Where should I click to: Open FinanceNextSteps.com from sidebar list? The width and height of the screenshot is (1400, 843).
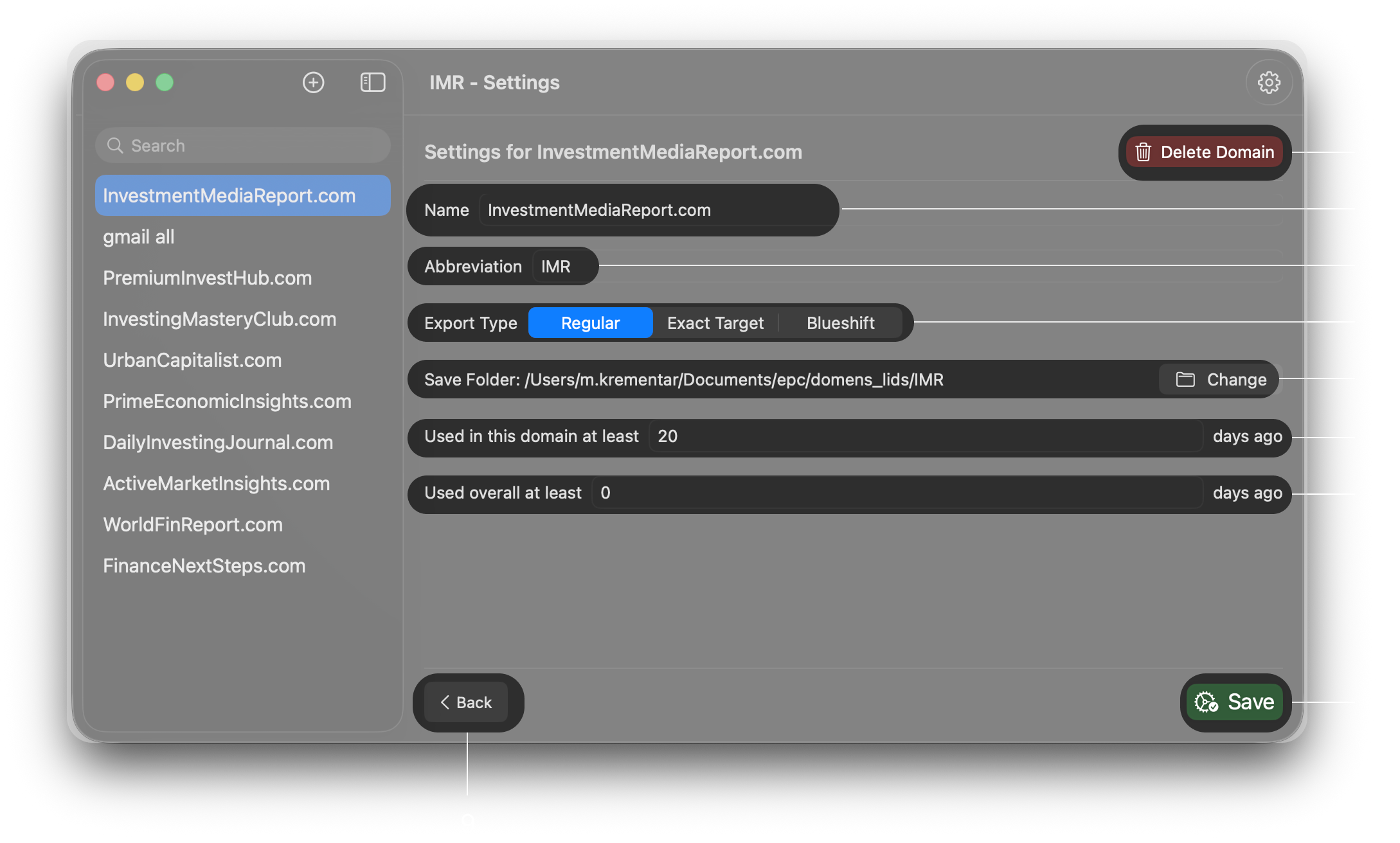(x=204, y=565)
